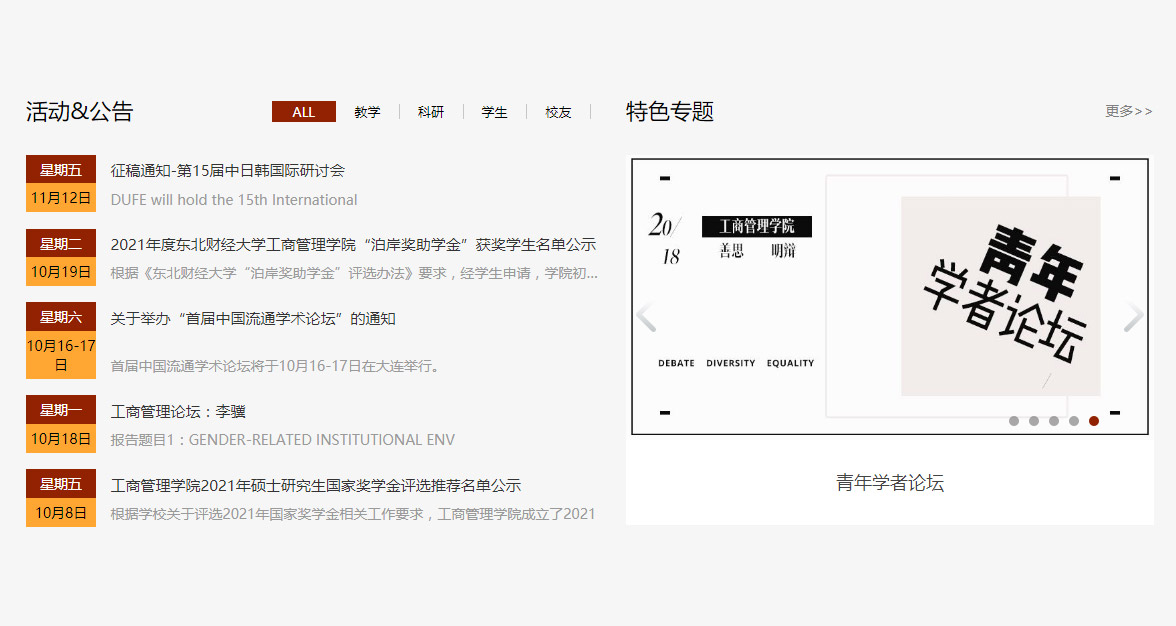Open 首届中国流通学术论坛 通知 link
Screen dimensions: 1176x626
click(253, 319)
